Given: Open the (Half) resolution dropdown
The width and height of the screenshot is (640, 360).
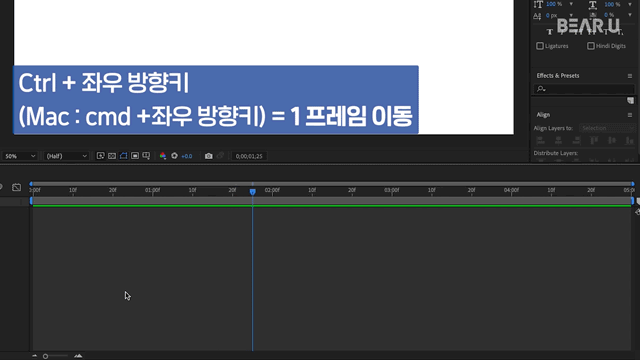Looking at the screenshot, I should tap(66, 156).
